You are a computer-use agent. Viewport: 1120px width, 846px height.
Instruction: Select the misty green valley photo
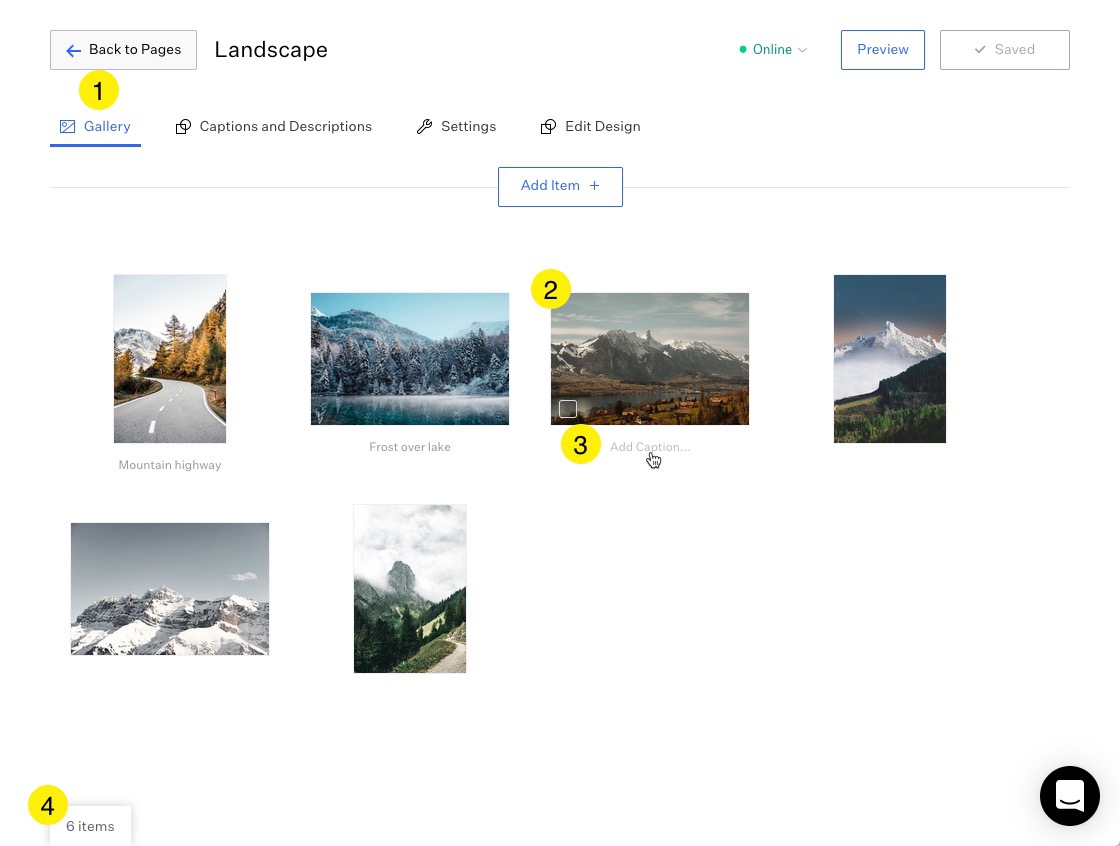coord(410,589)
